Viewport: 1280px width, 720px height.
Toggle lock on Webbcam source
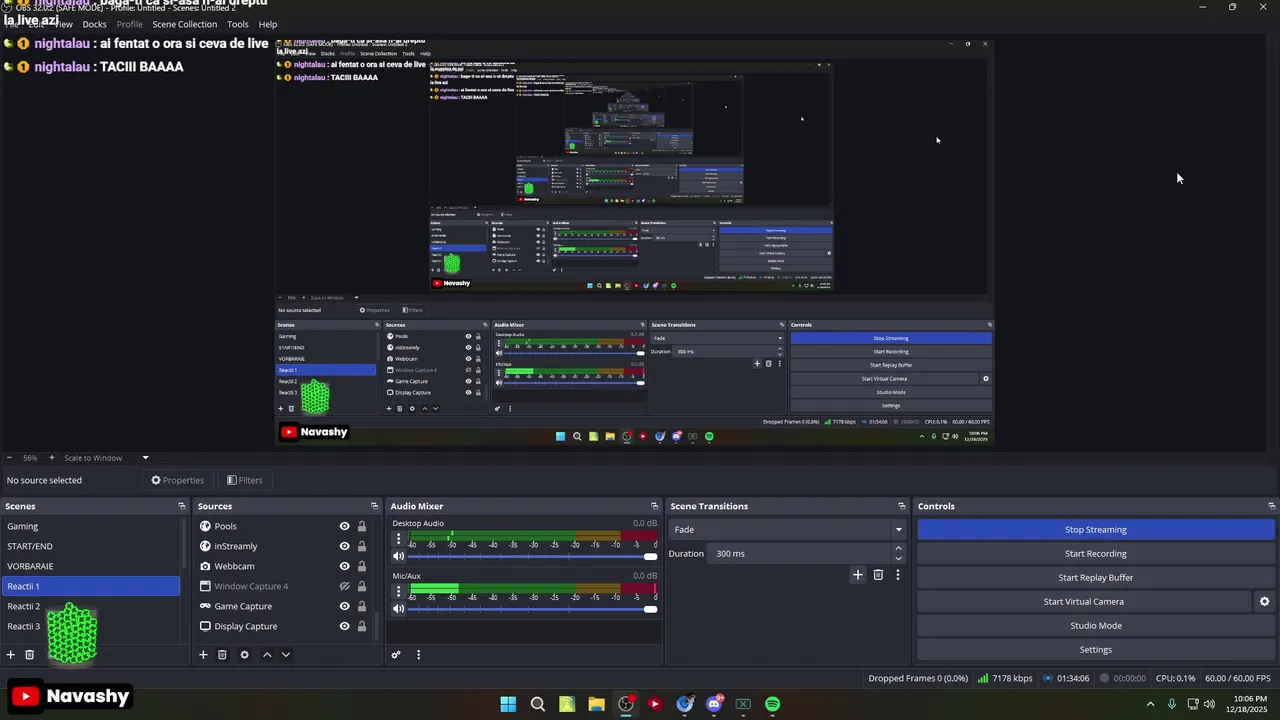point(362,566)
